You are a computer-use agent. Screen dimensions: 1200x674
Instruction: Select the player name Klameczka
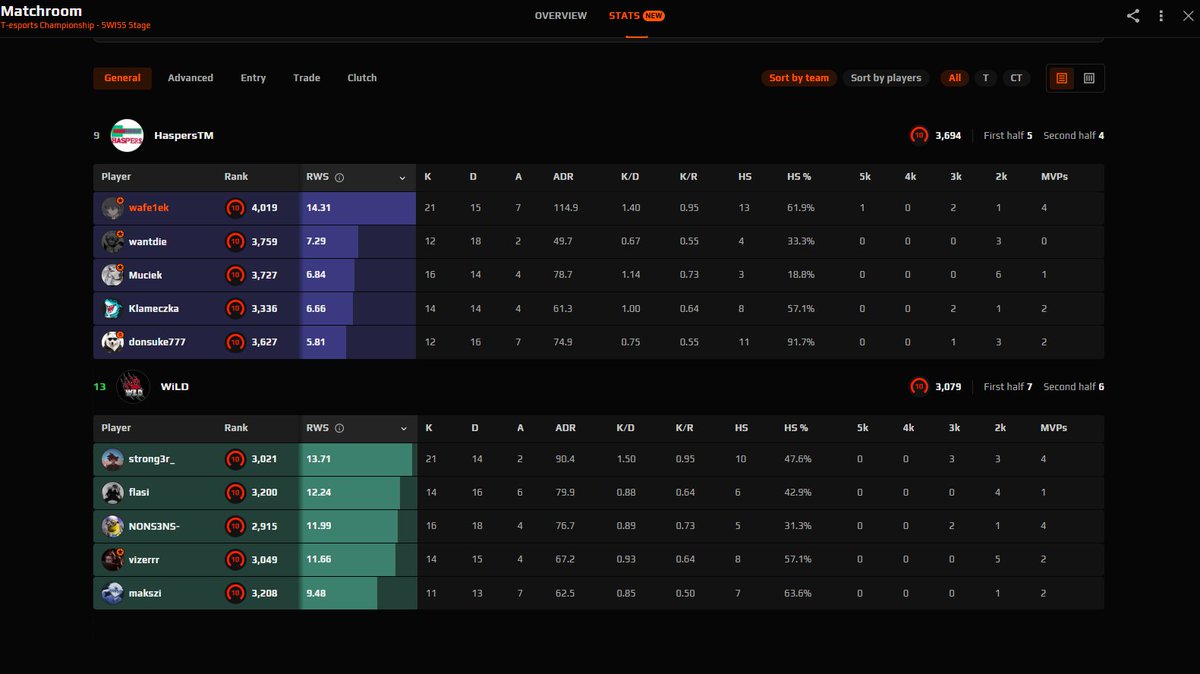point(154,308)
